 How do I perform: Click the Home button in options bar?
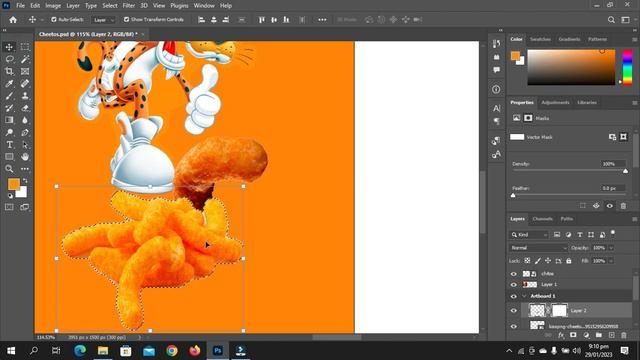(x=13, y=20)
